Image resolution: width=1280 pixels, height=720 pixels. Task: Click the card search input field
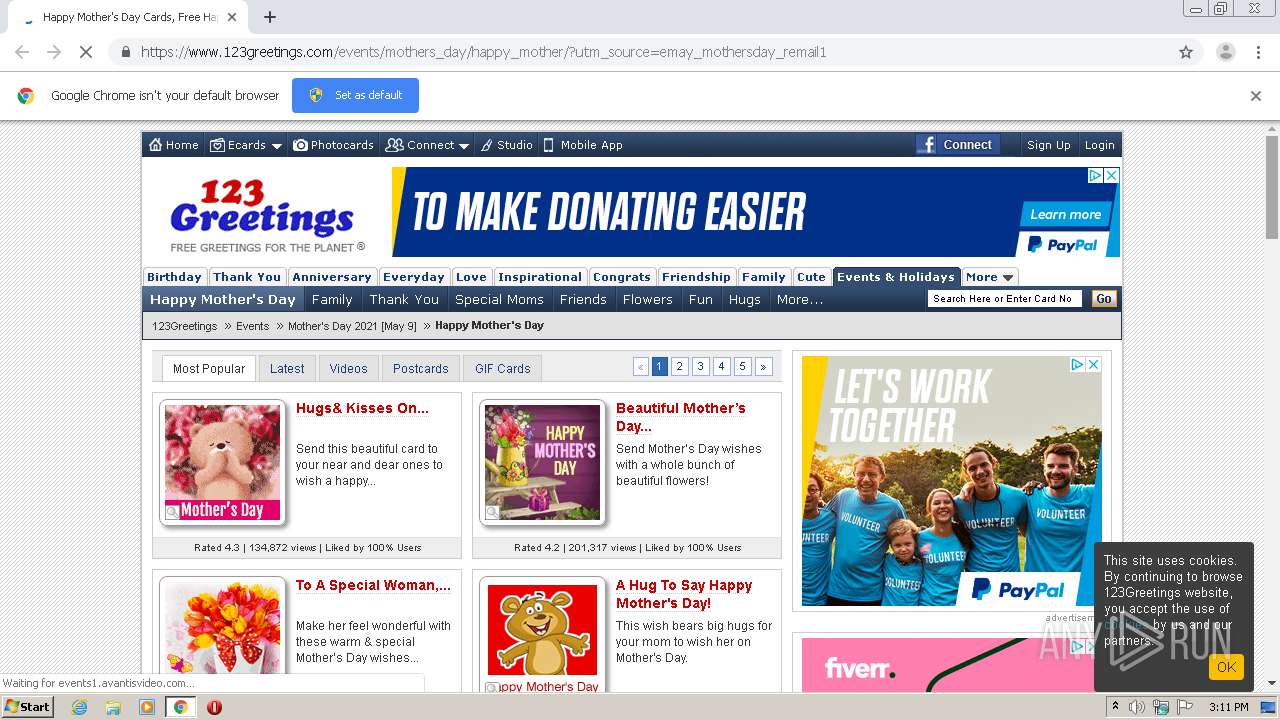click(x=1005, y=298)
